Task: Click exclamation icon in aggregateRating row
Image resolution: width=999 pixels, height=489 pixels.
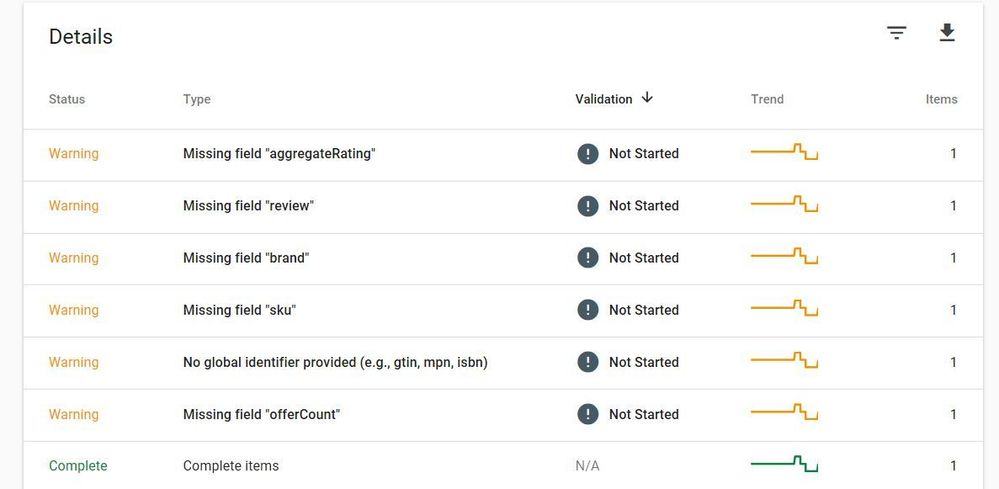Action: pyautogui.click(x=588, y=154)
